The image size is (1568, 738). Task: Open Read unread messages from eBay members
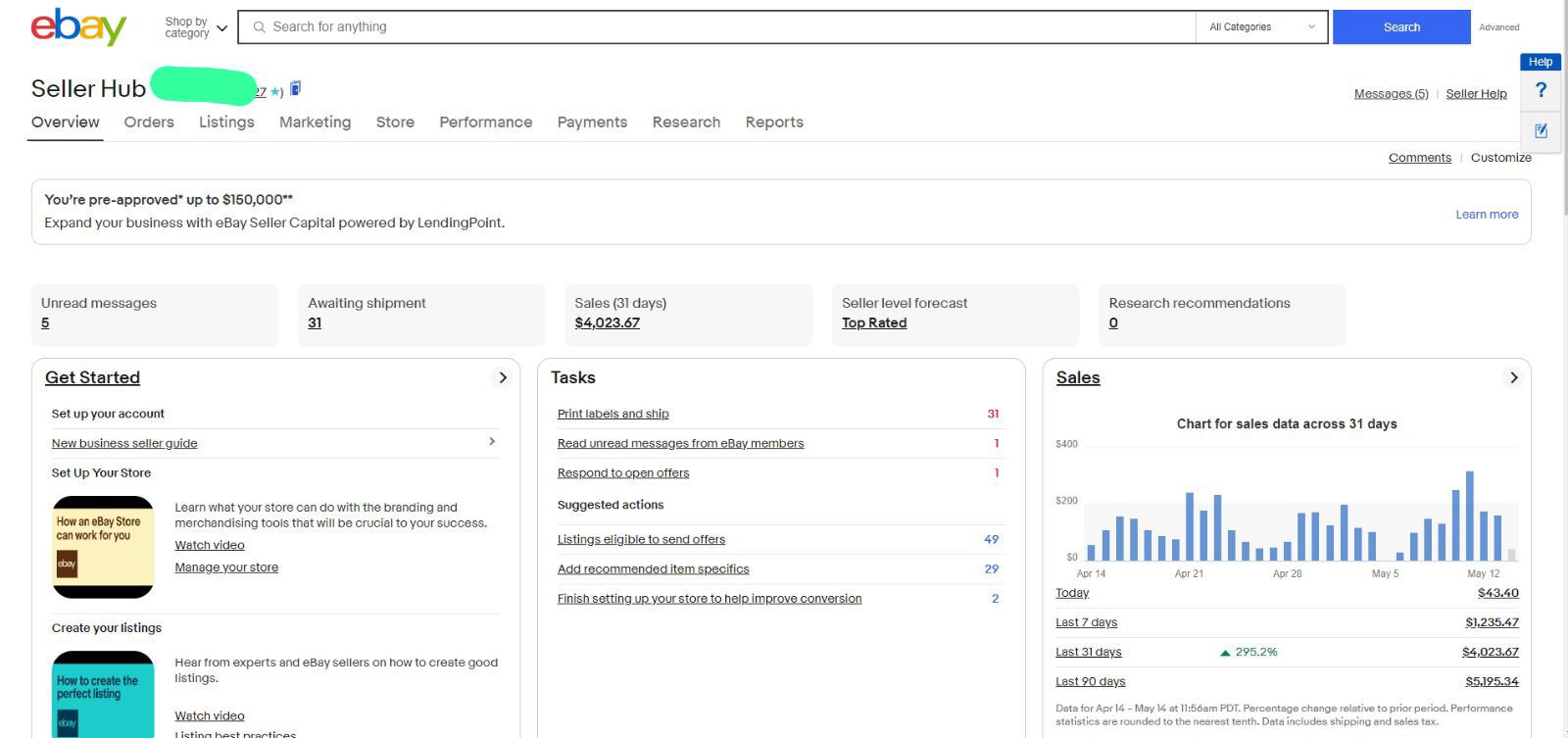click(x=680, y=443)
